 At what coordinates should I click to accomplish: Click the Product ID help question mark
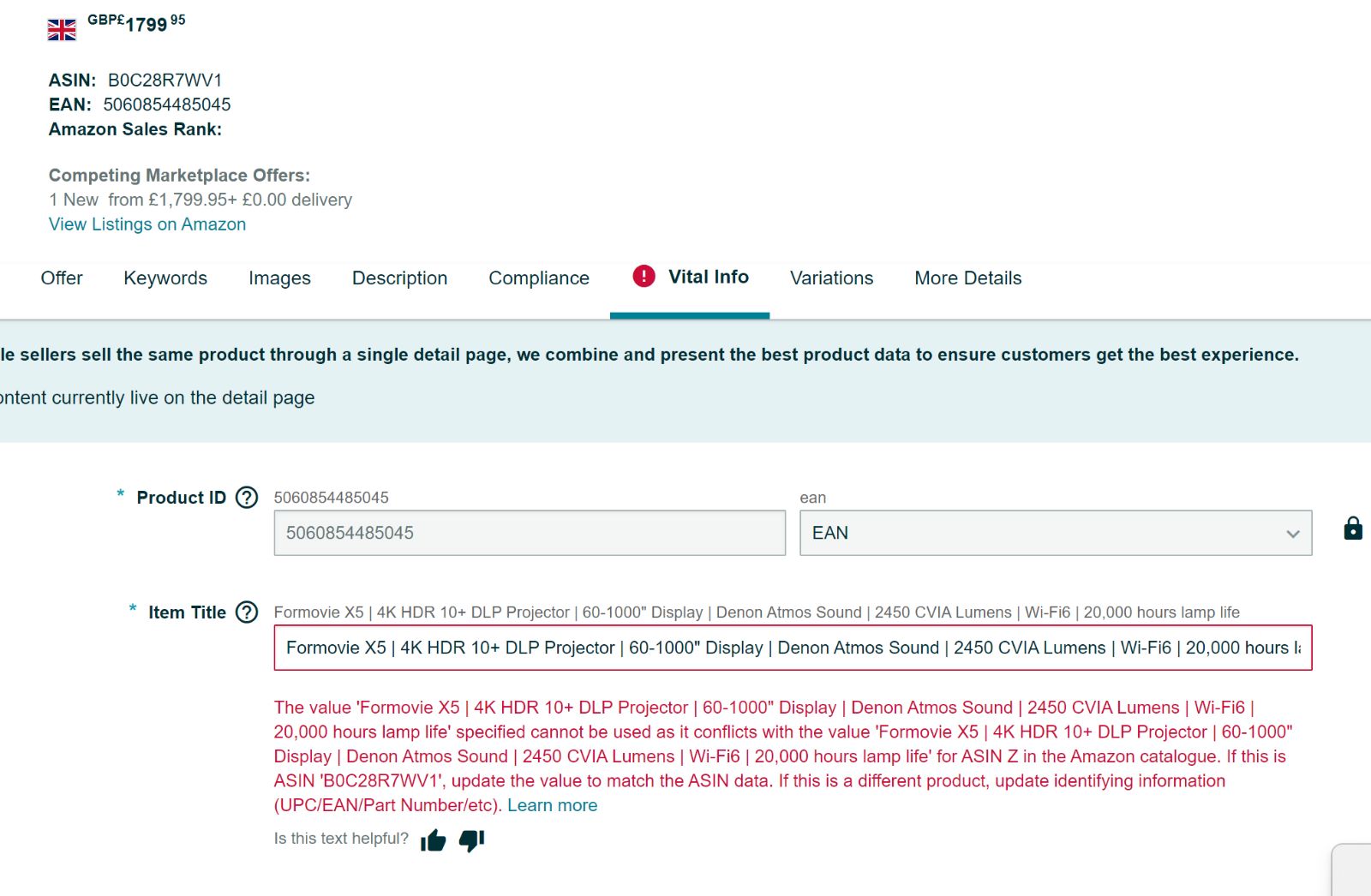pos(247,498)
